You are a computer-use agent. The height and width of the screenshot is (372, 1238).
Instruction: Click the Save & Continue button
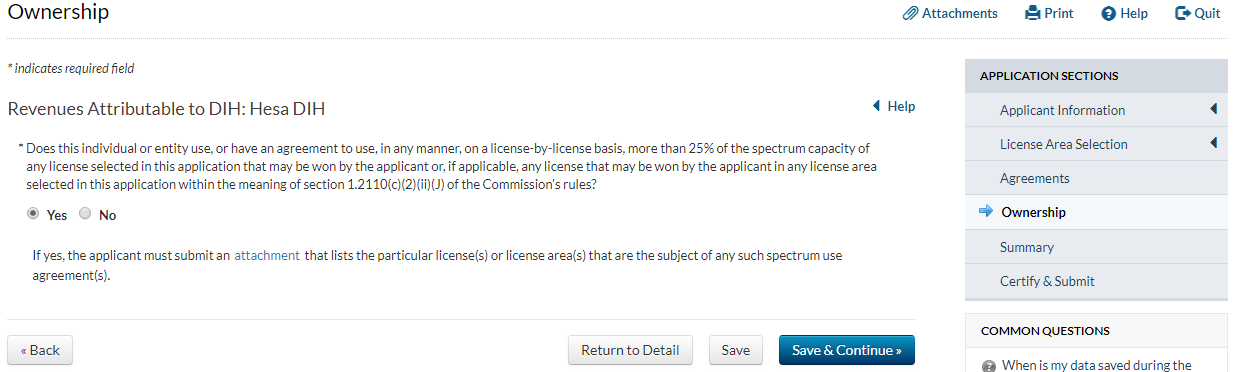coord(846,350)
